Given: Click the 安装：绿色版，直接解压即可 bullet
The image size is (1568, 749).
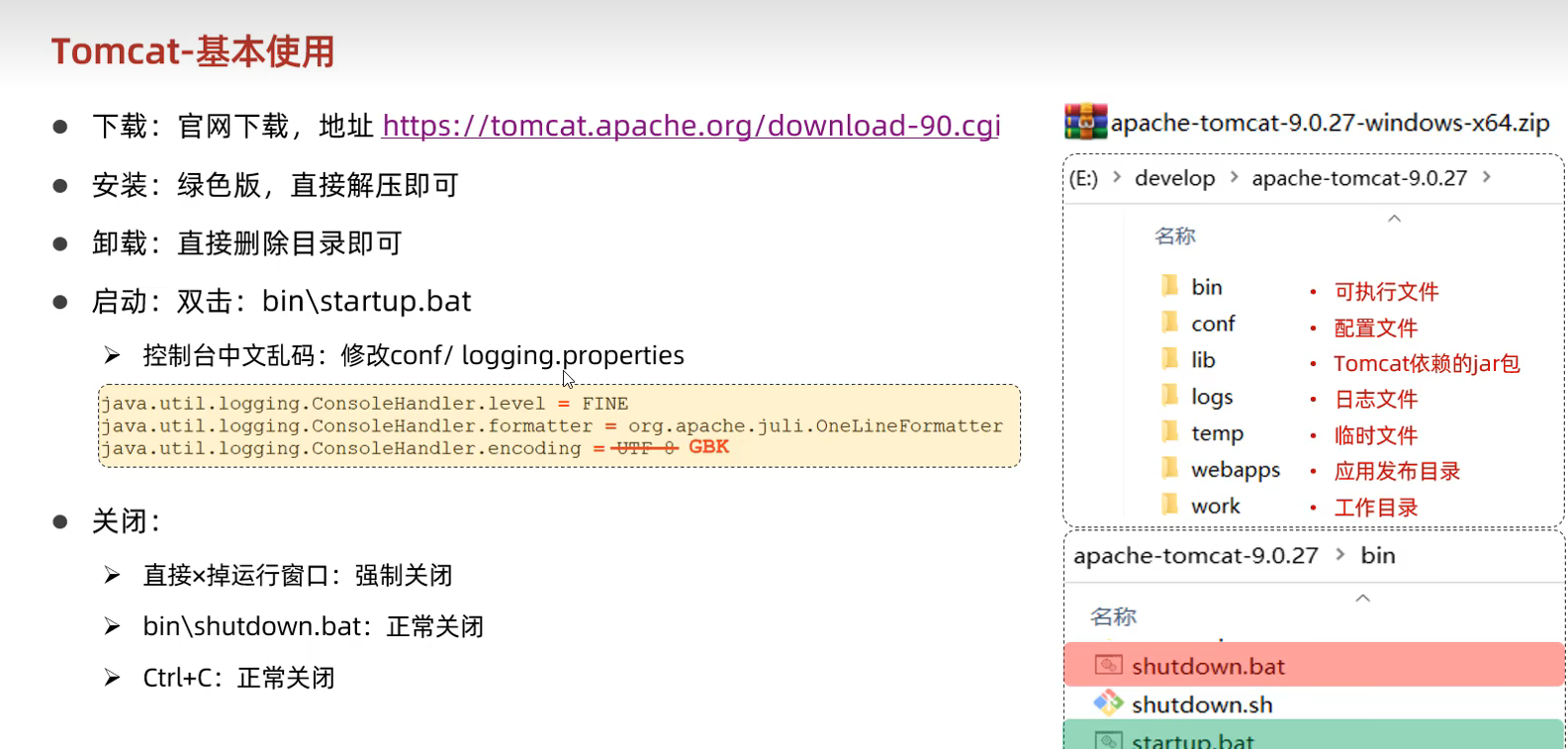Looking at the screenshot, I should point(275,185).
